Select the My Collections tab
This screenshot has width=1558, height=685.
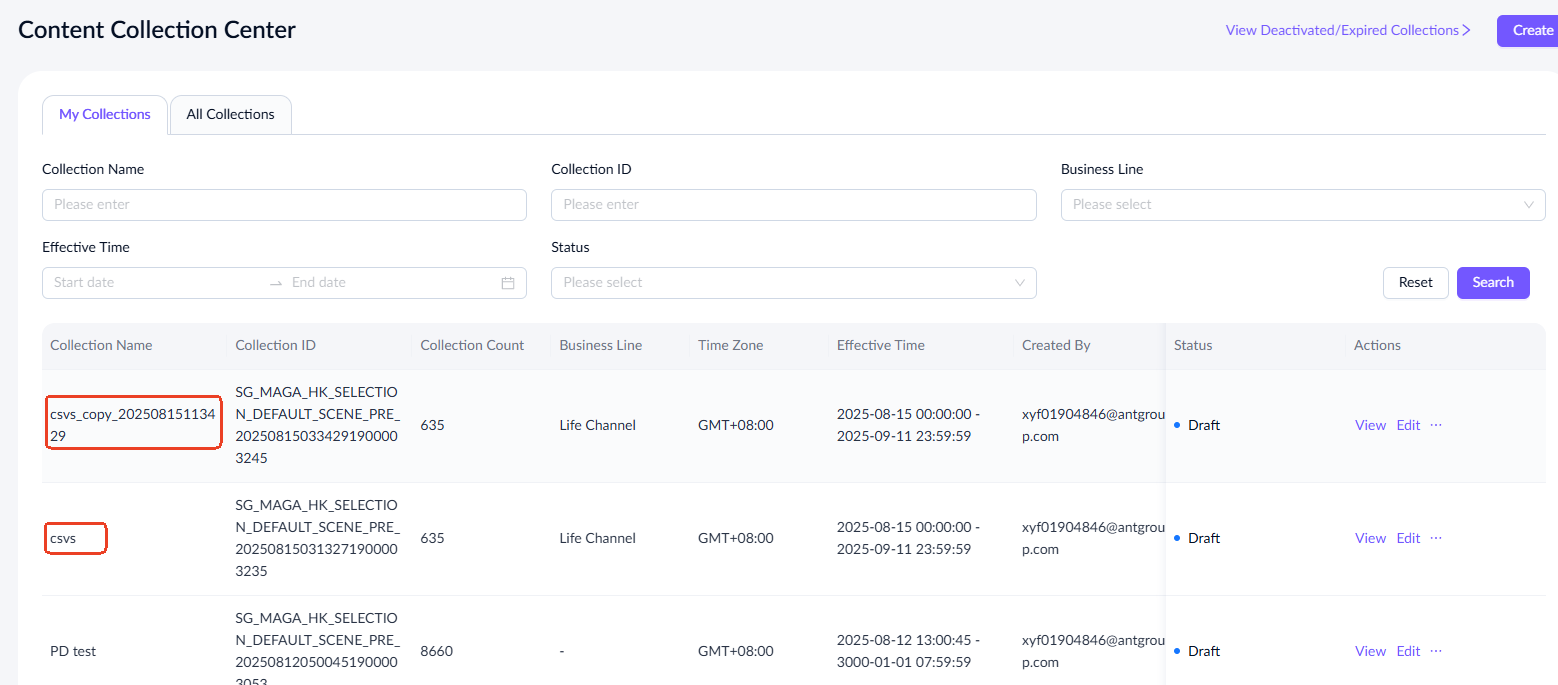(105, 115)
